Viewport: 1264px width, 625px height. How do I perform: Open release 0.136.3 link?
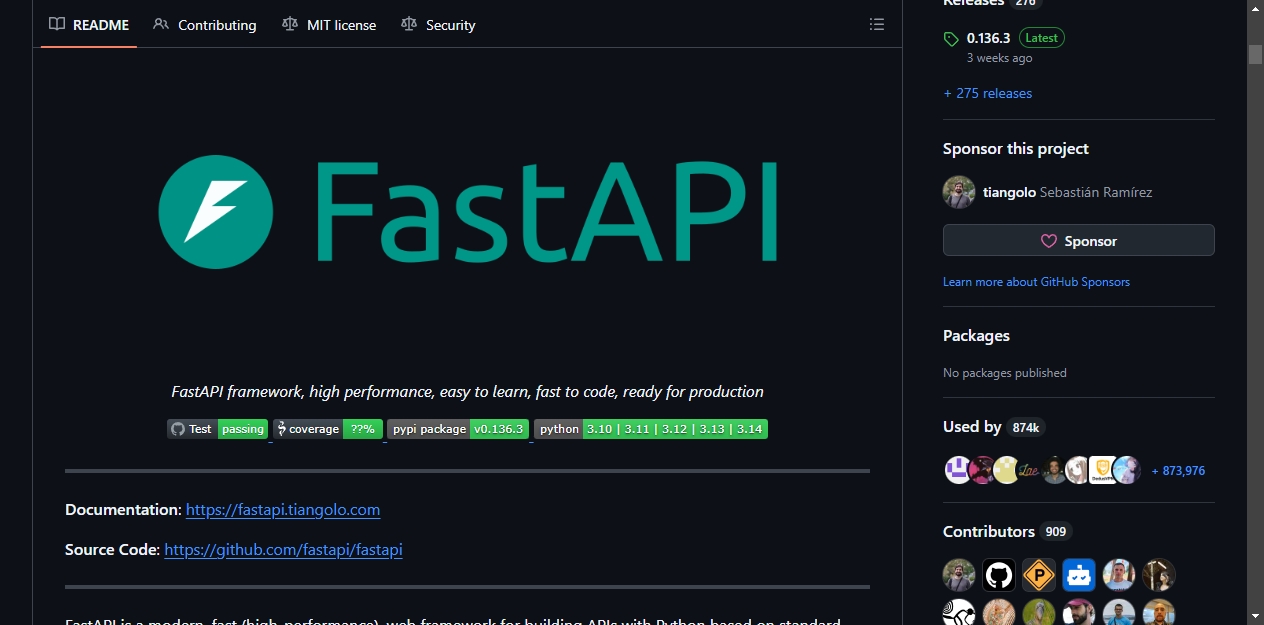coord(988,38)
